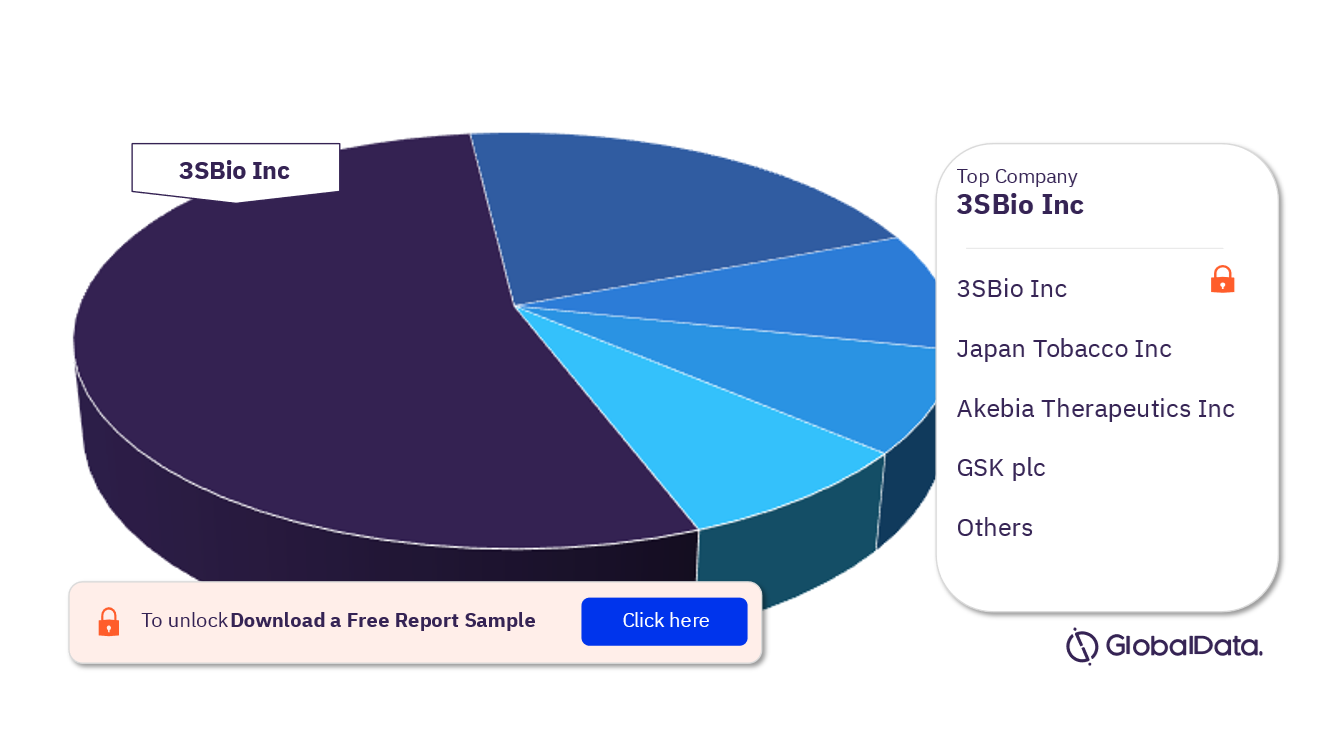Click the thin royal blue pie slice
This screenshot has height=747, width=1329.
click(x=800, y=295)
